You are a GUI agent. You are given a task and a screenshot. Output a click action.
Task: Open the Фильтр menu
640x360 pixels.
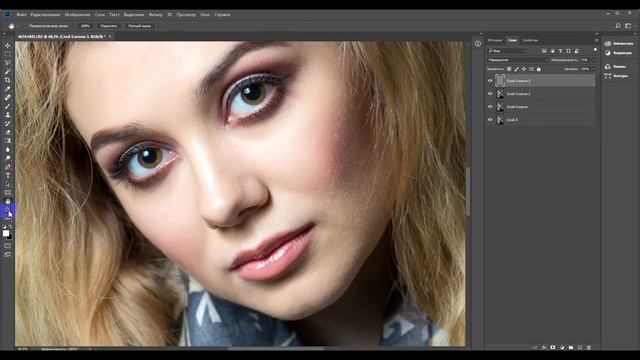(x=156, y=15)
